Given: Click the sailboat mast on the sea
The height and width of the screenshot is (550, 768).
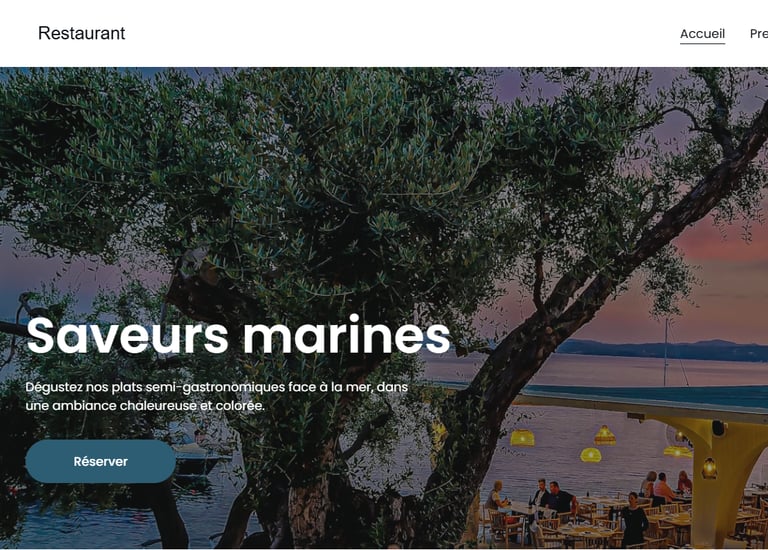Looking at the screenshot, I should [x=665, y=353].
